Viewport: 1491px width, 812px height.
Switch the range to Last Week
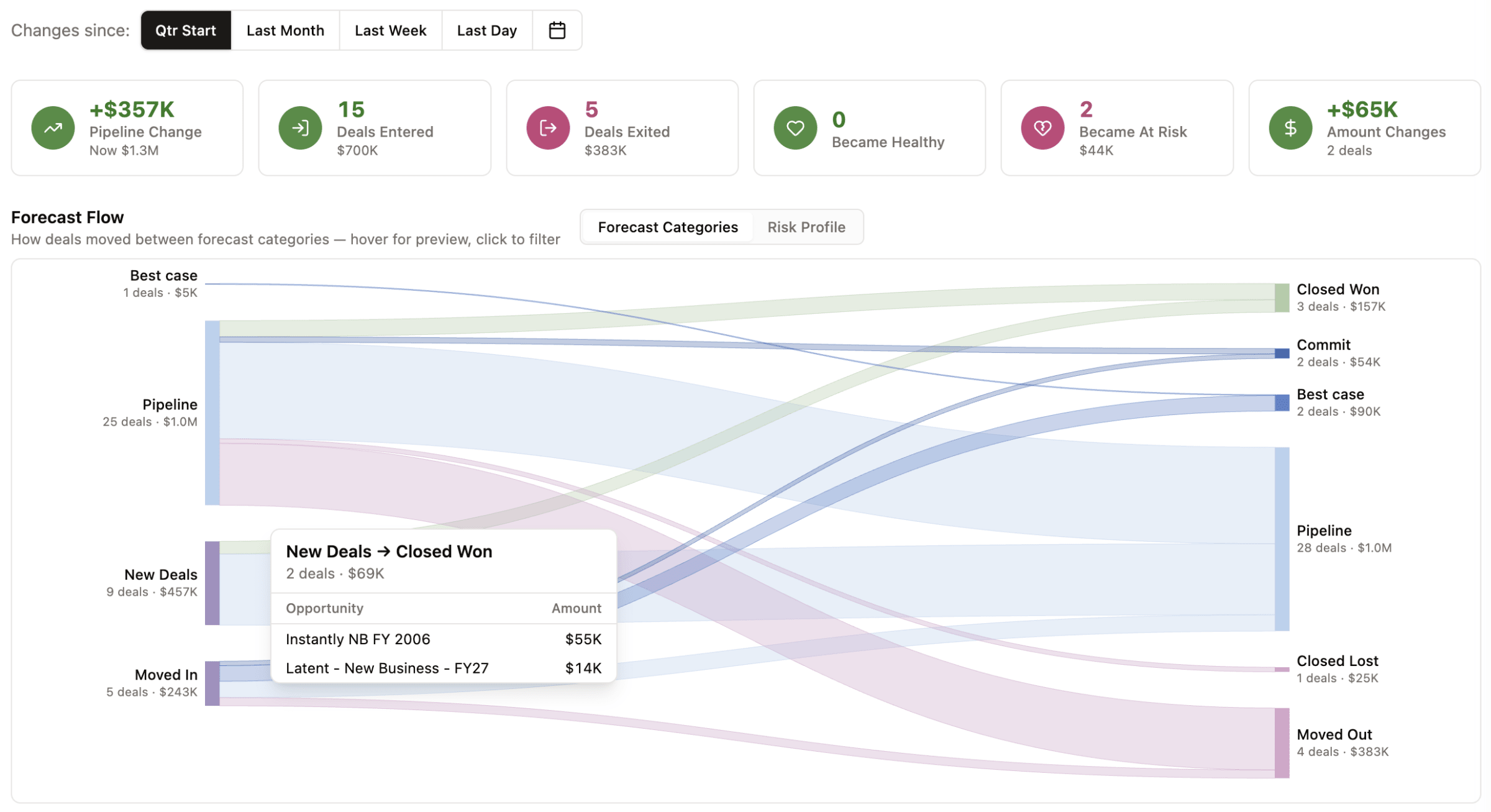point(390,30)
